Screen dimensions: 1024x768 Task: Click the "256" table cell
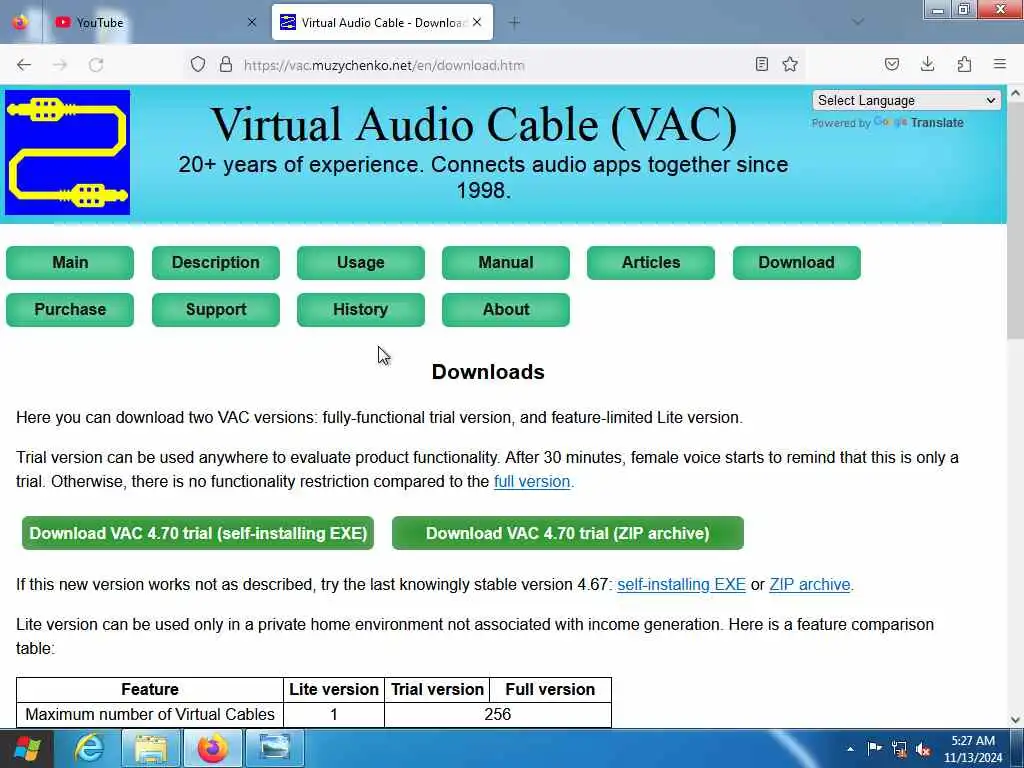tap(498, 714)
